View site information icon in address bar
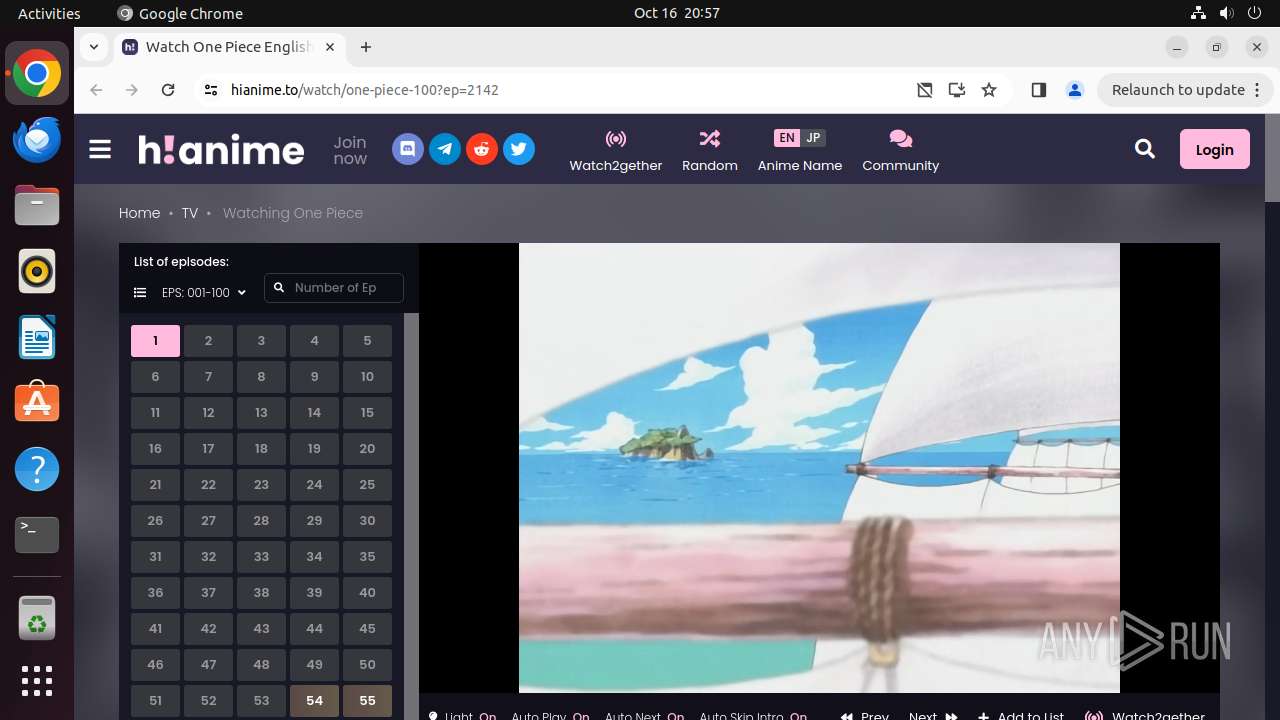This screenshot has height=720, width=1280. click(x=210, y=90)
